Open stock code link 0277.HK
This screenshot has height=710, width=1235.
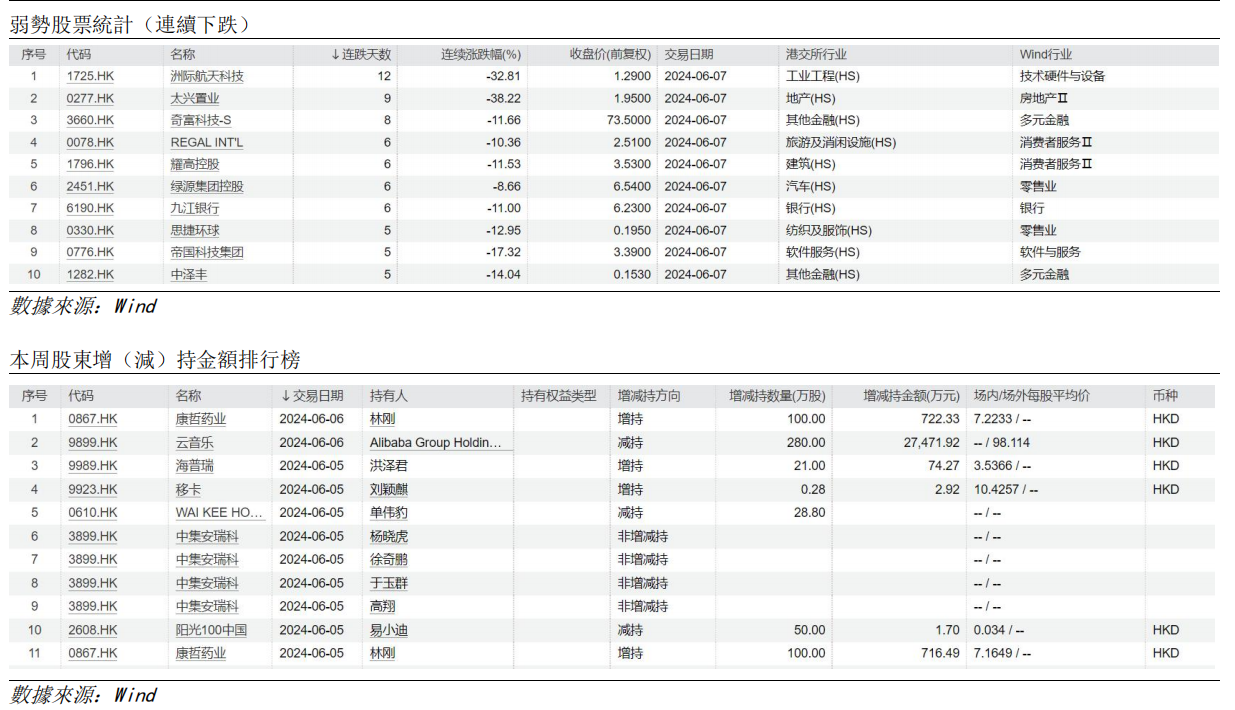pos(90,98)
